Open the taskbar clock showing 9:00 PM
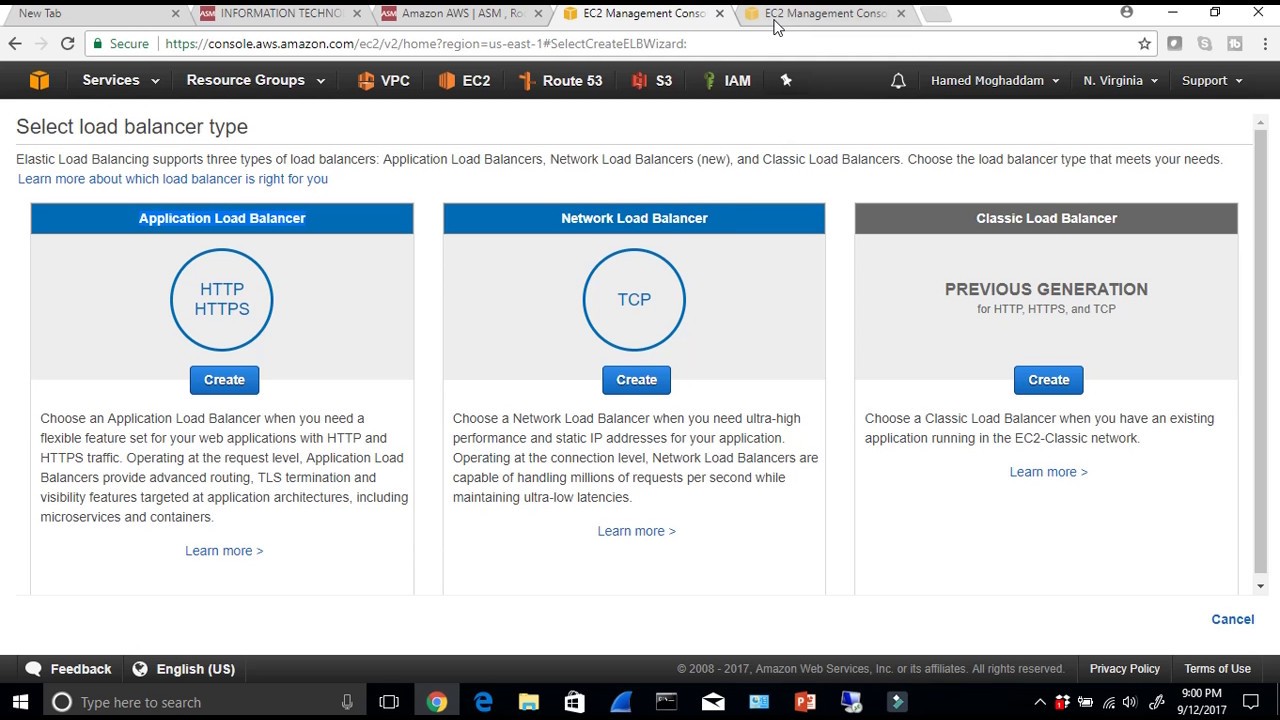 [1201, 702]
